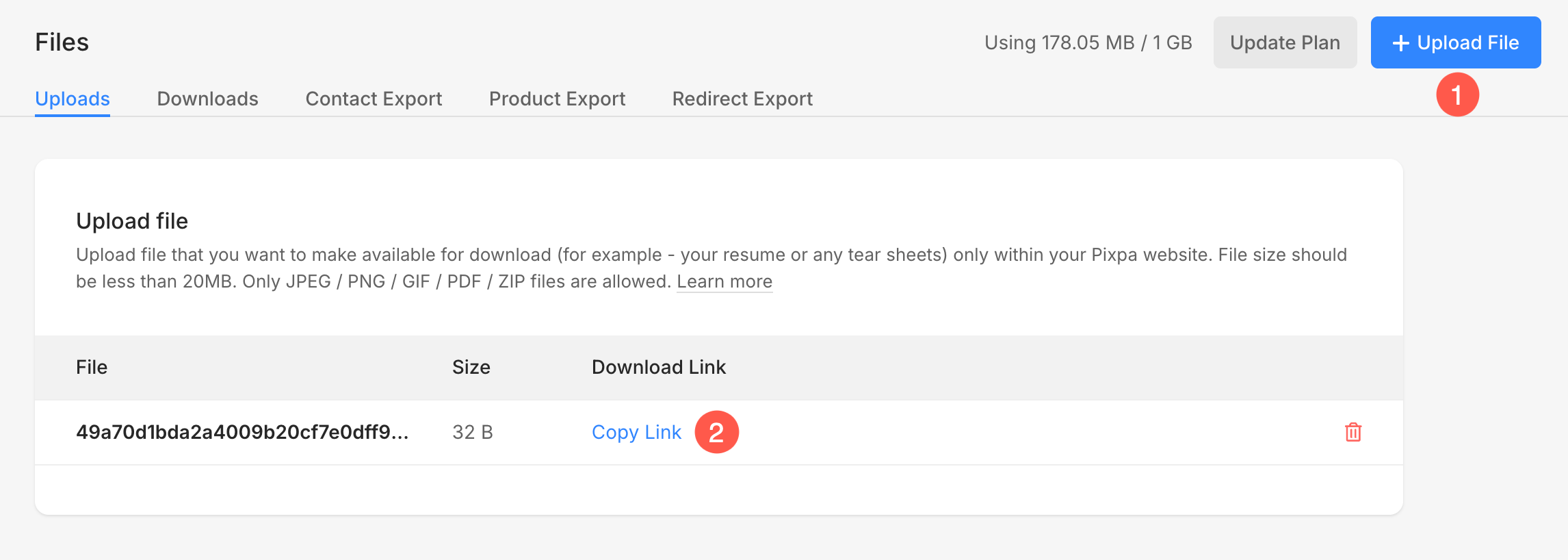Delete the uploaded file with trash icon

click(x=1353, y=433)
